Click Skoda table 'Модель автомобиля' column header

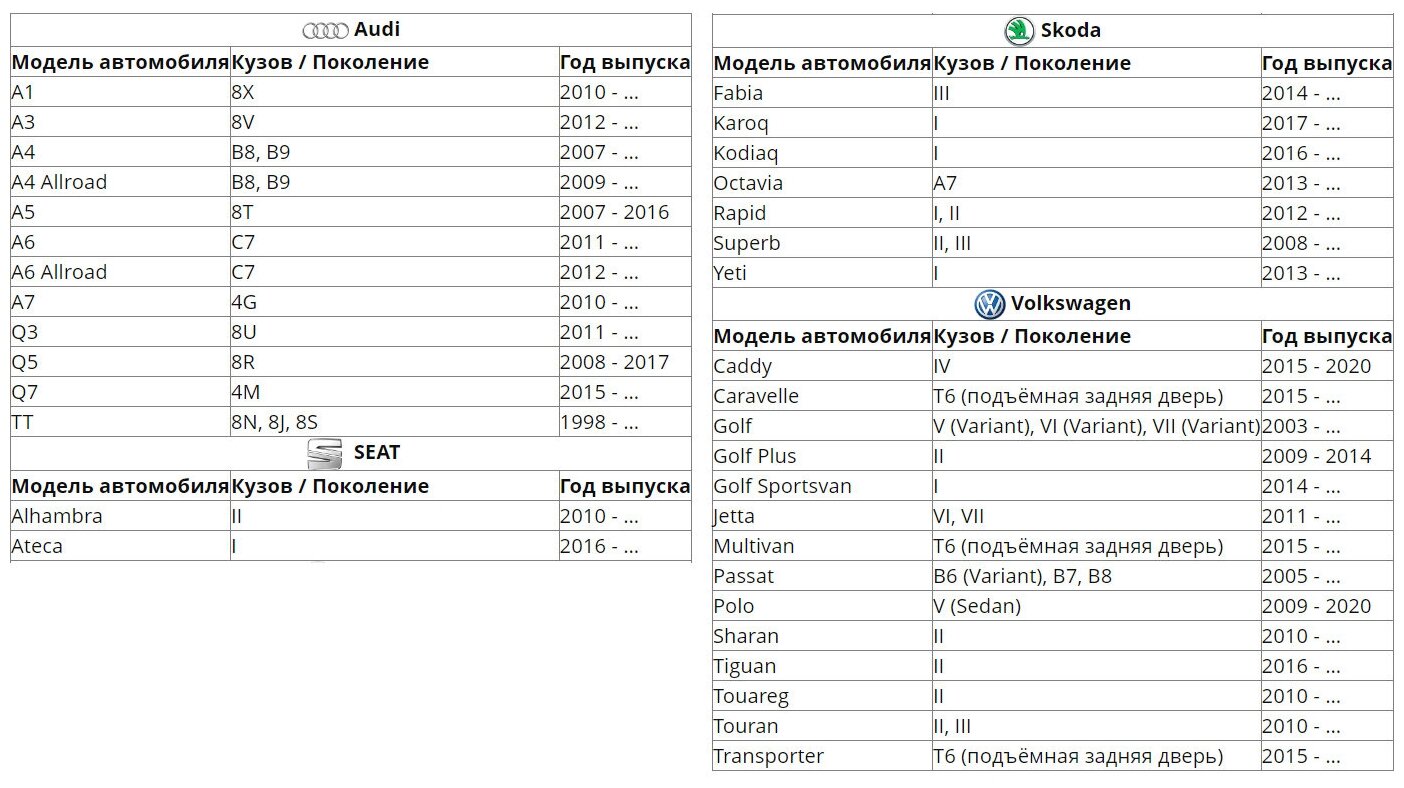pyautogui.click(x=822, y=63)
